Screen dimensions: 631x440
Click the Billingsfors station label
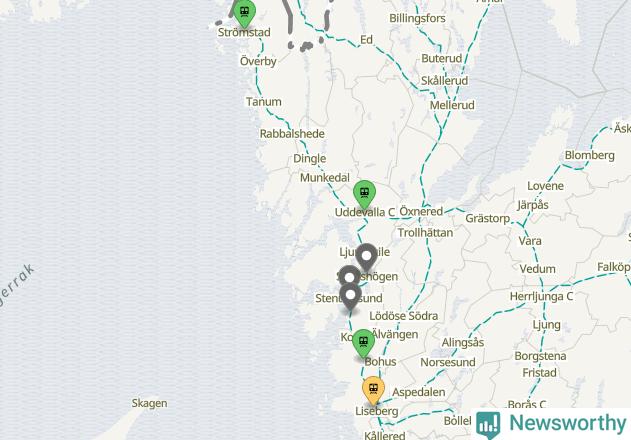pyautogui.click(x=417, y=19)
